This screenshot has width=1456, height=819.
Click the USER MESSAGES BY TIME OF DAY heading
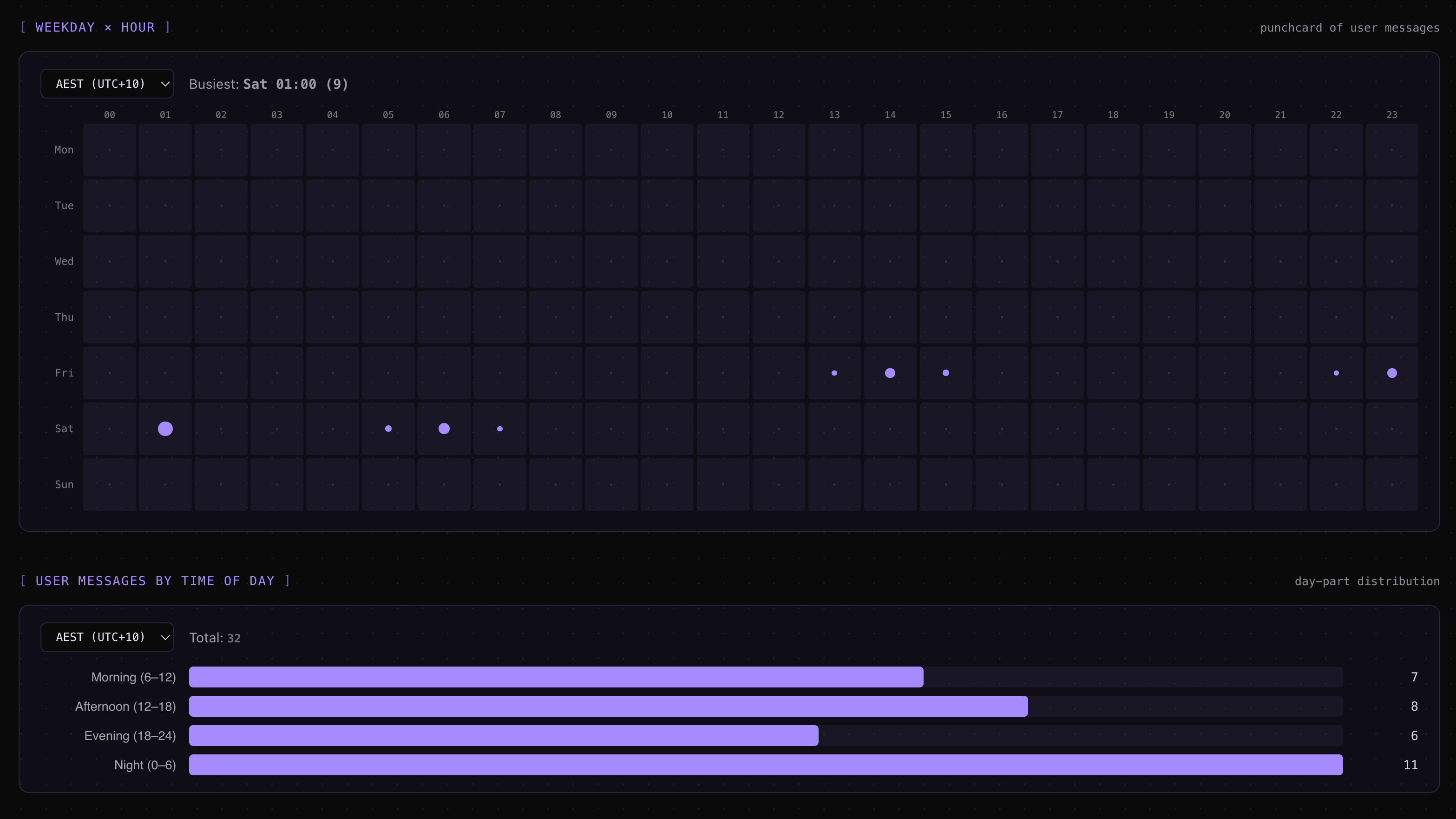point(155,581)
